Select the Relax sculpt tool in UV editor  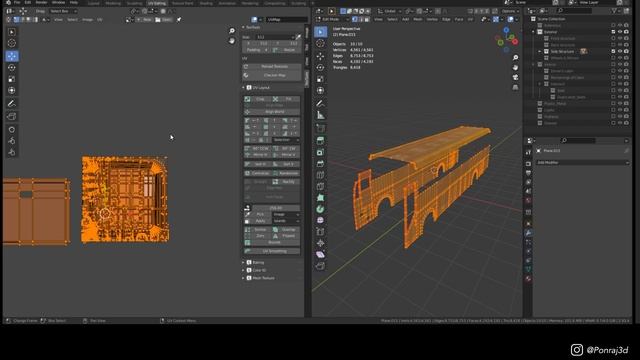click(12, 141)
